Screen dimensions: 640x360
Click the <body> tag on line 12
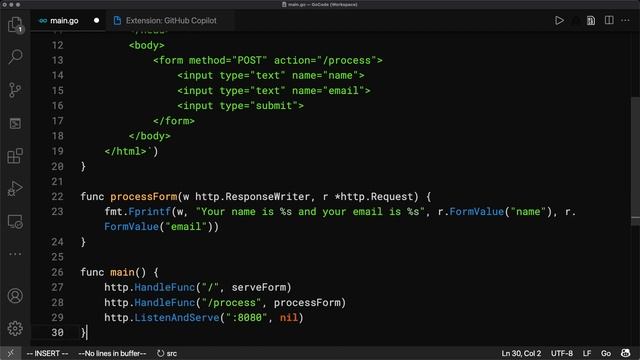147,45
